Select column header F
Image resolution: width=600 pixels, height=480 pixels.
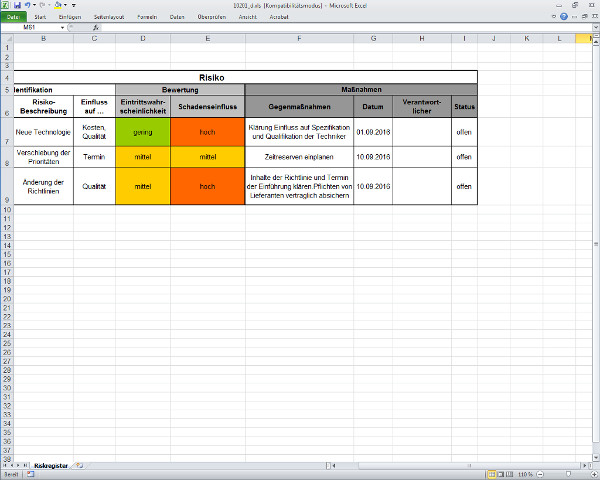299,38
